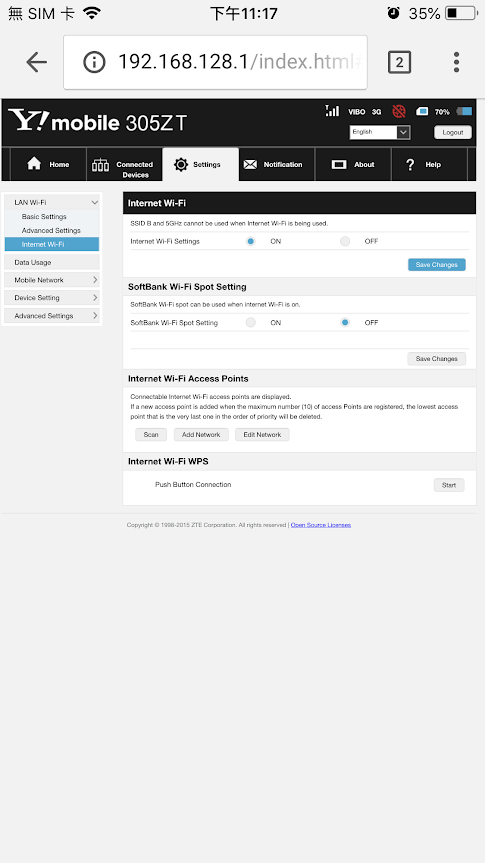The width and height of the screenshot is (485, 863).
Task: Turn Internet Wi-Fi Settings OFF
Action: pos(345,241)
